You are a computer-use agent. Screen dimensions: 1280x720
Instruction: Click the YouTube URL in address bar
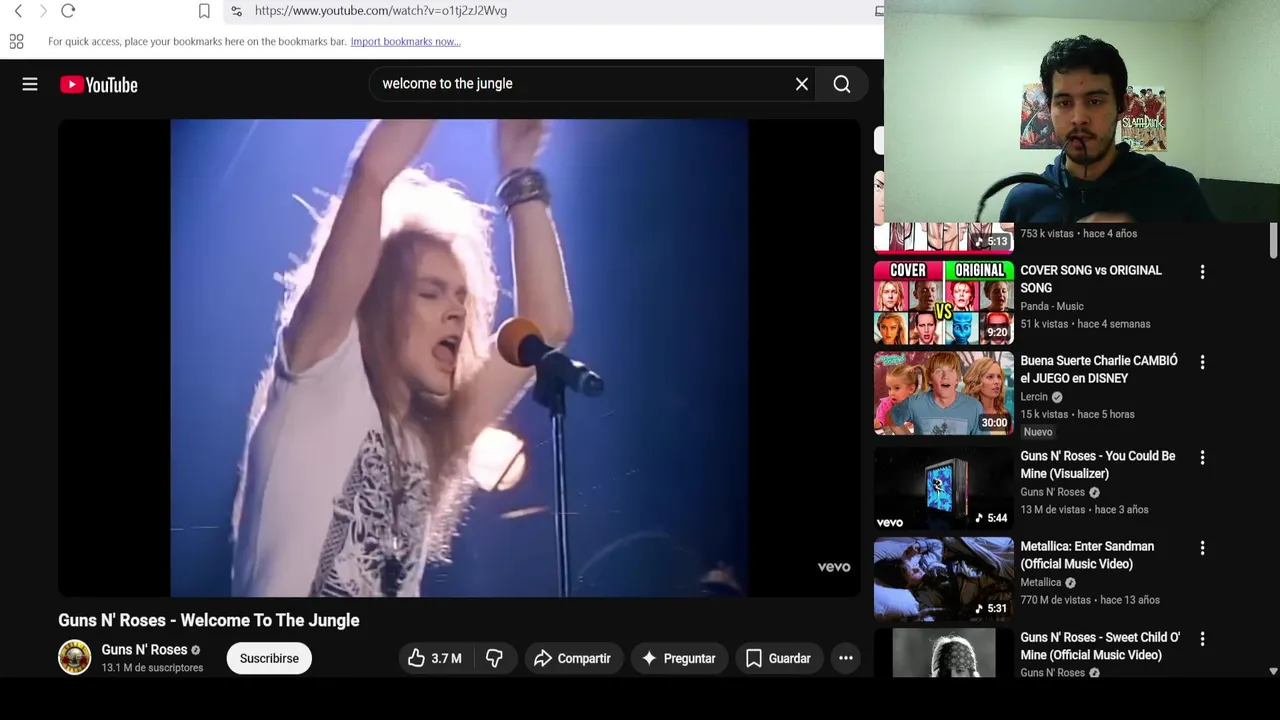click(x=381, y=11)
